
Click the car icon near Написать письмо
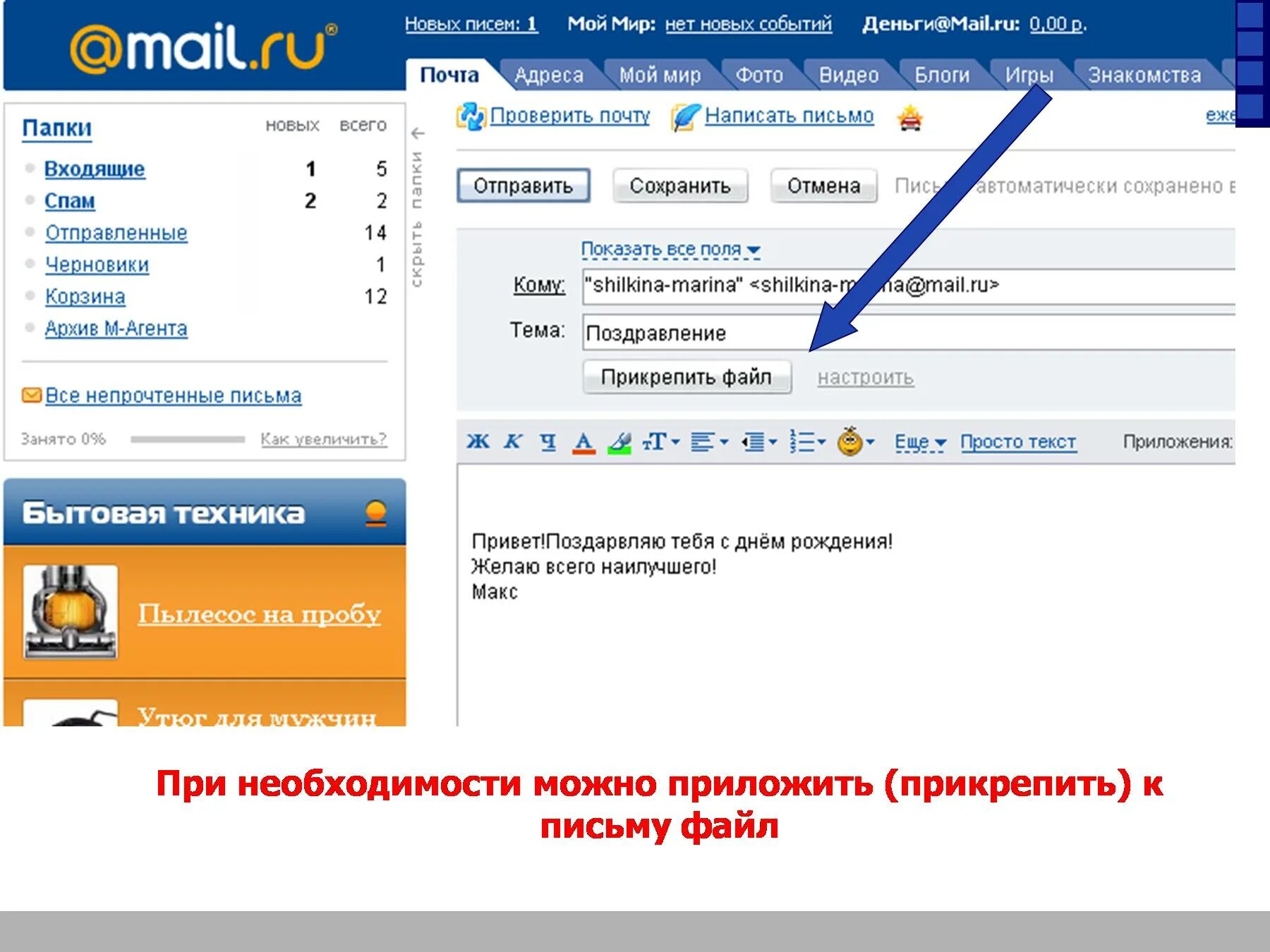coord(910,118)
